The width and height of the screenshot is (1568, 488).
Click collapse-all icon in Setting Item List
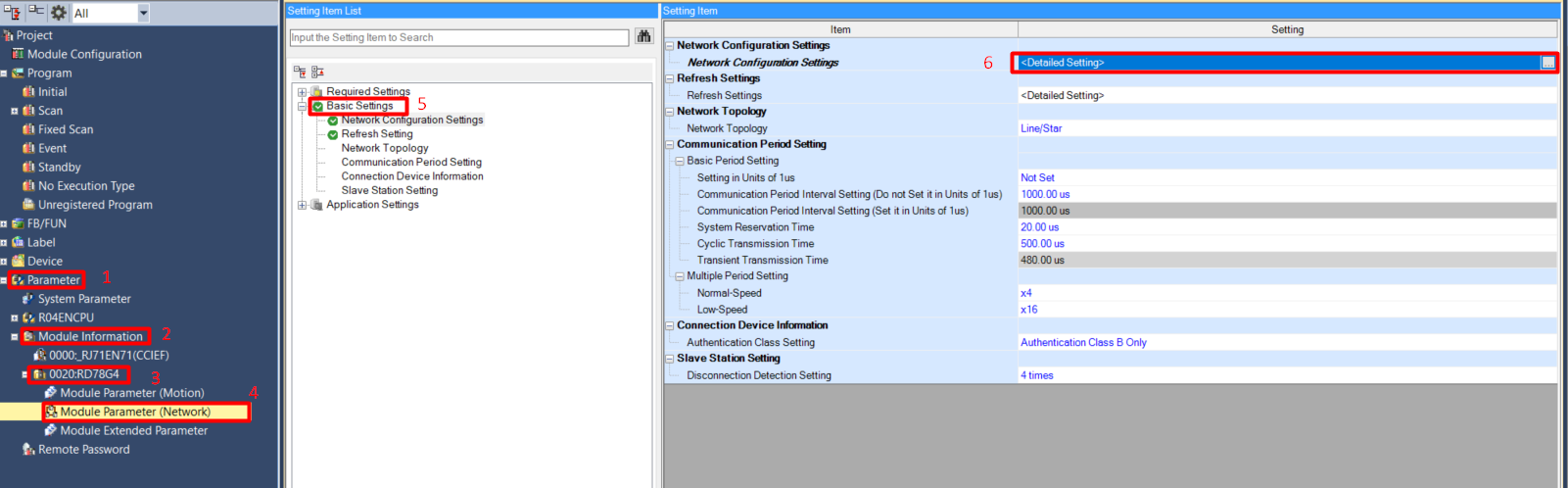[317, 72]
